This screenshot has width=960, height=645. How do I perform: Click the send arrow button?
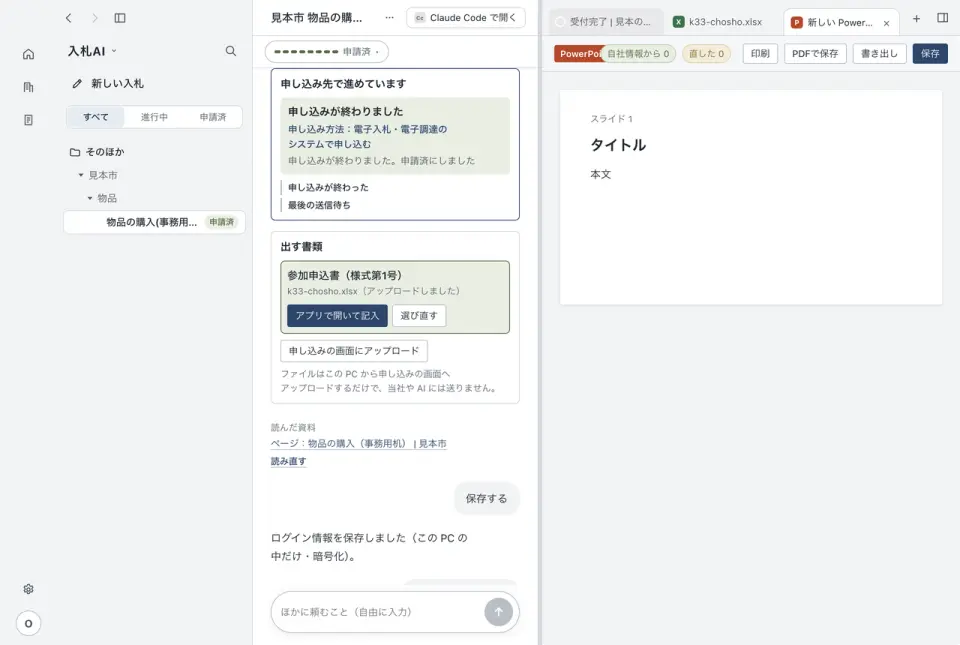[x=498, y=611]
